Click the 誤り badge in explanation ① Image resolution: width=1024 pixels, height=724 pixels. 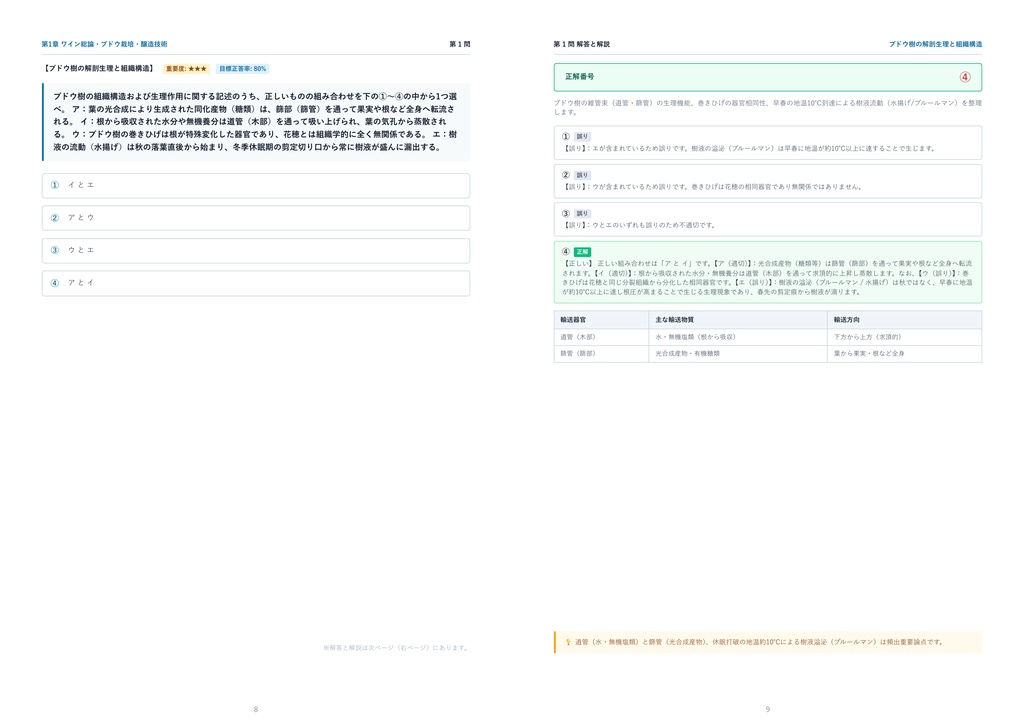point(582,137)
